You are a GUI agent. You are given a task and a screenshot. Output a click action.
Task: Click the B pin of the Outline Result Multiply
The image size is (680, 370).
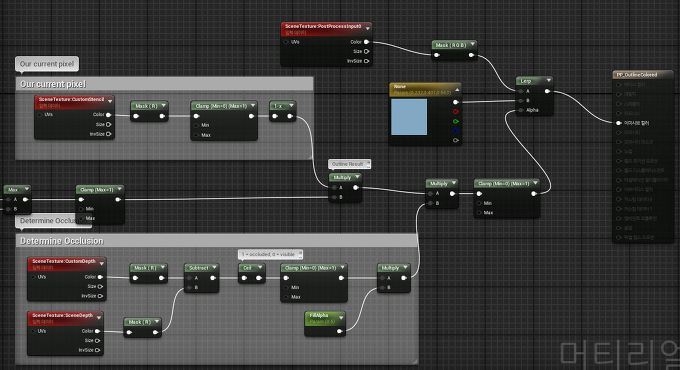point(334,197)
